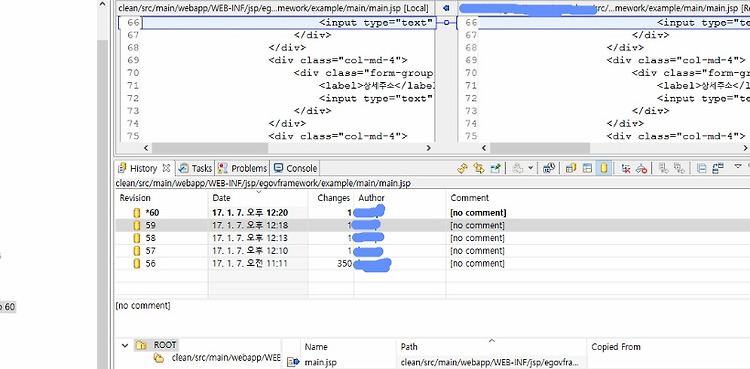This screenshot has height=369, width=750.
Task: Click the stop-on-copy icon with red circle
Action: [641, 168]
